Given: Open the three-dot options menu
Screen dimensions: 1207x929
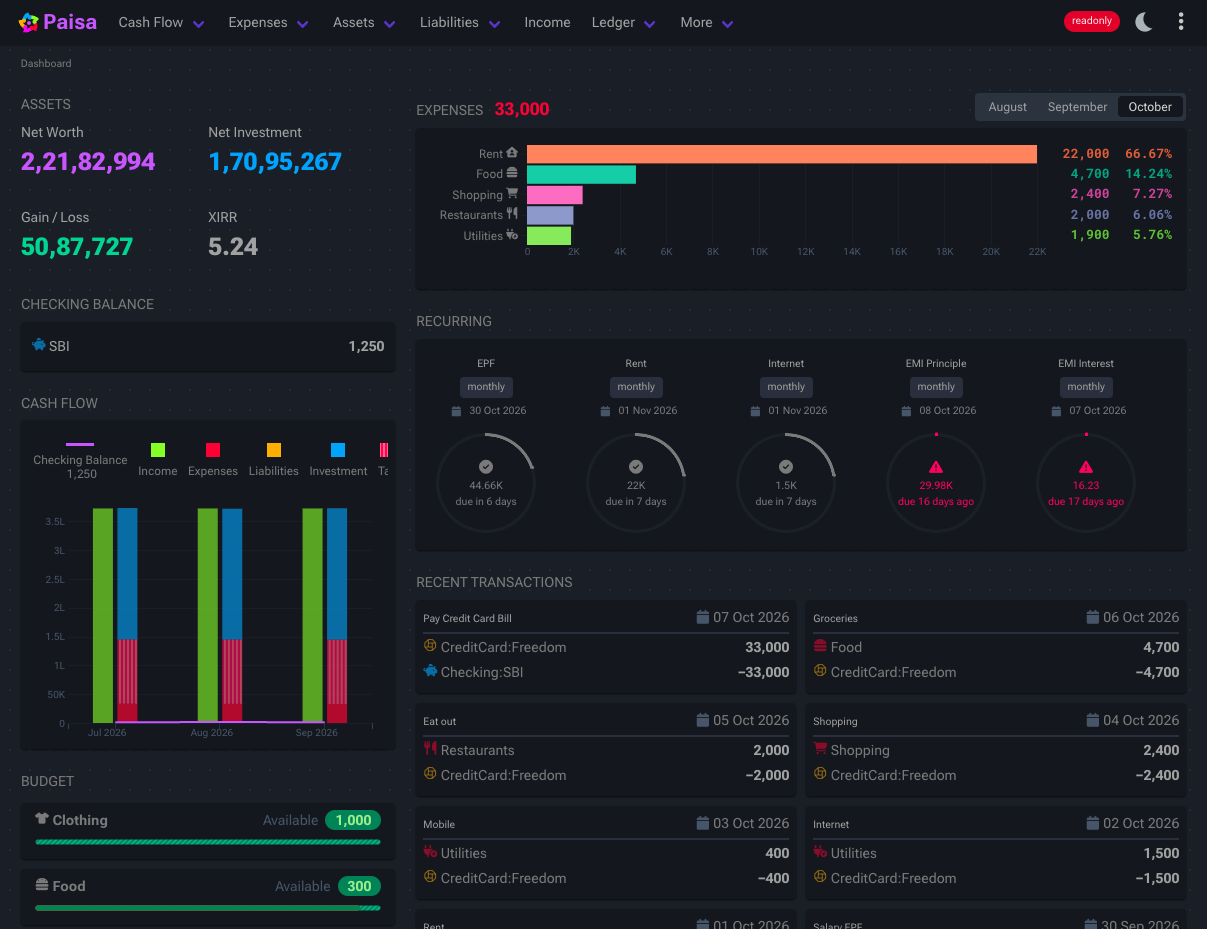Looking at the screenshot, I should tap(1181, 22).
